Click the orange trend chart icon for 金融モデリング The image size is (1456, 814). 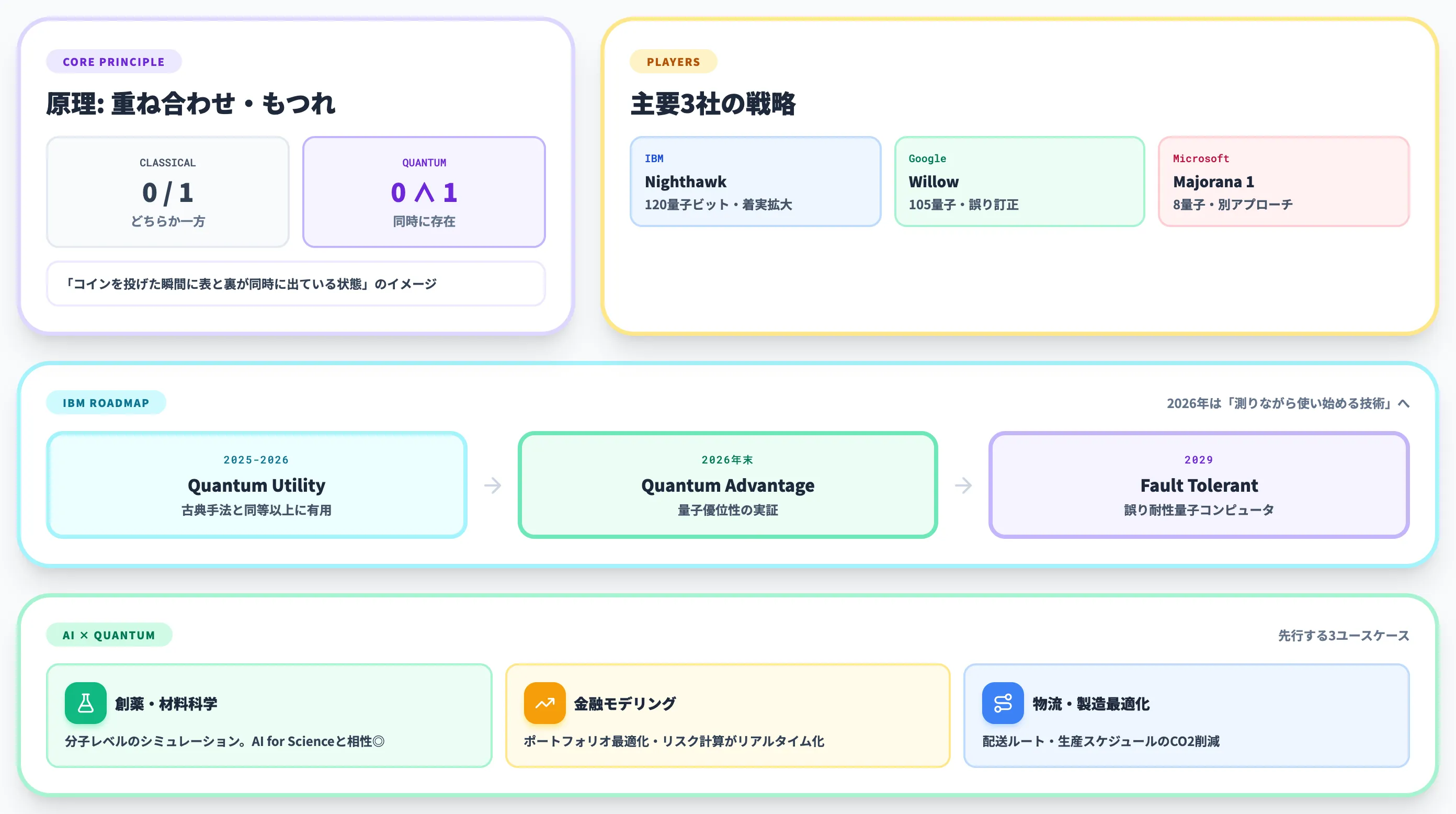545,703
